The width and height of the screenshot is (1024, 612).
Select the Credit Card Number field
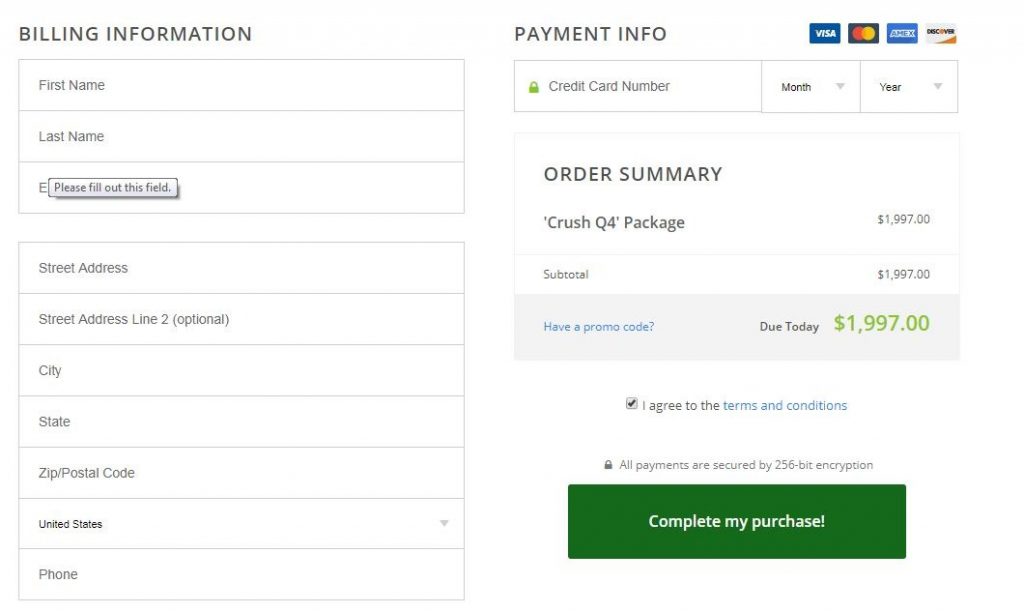(x=650, y=87)
